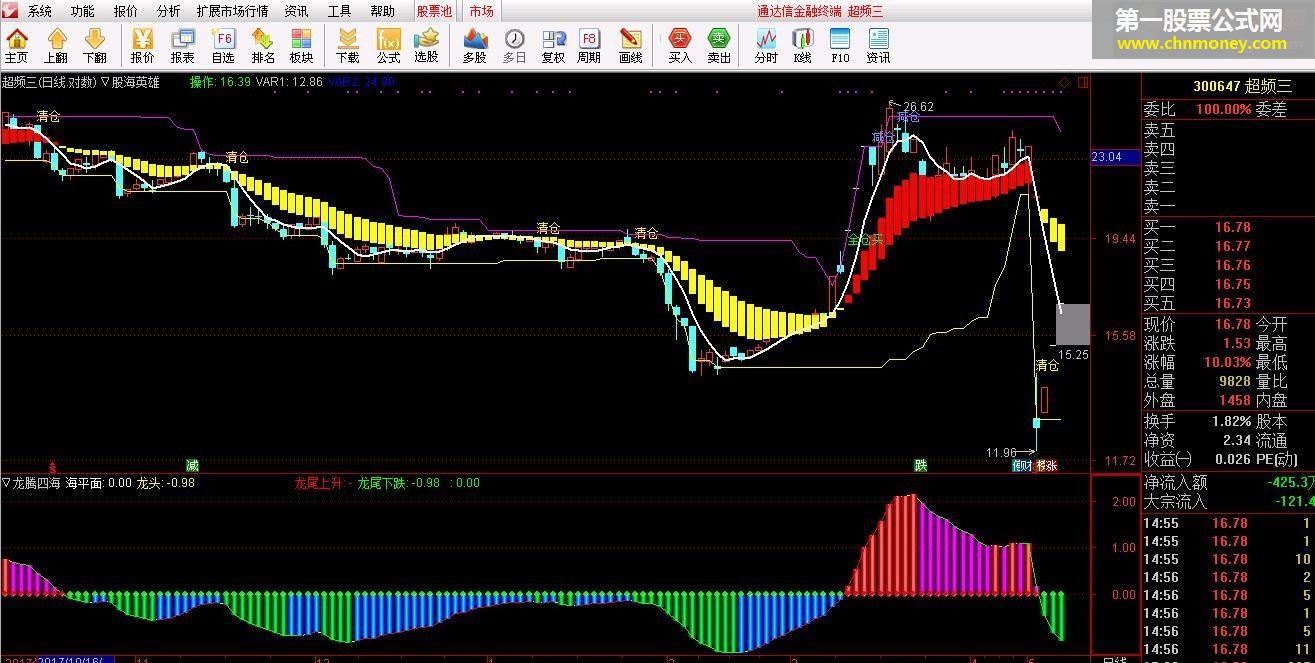Click the 26.62 high price label
This screenshot has width=1315, height=663.
(x=918, y=106)
